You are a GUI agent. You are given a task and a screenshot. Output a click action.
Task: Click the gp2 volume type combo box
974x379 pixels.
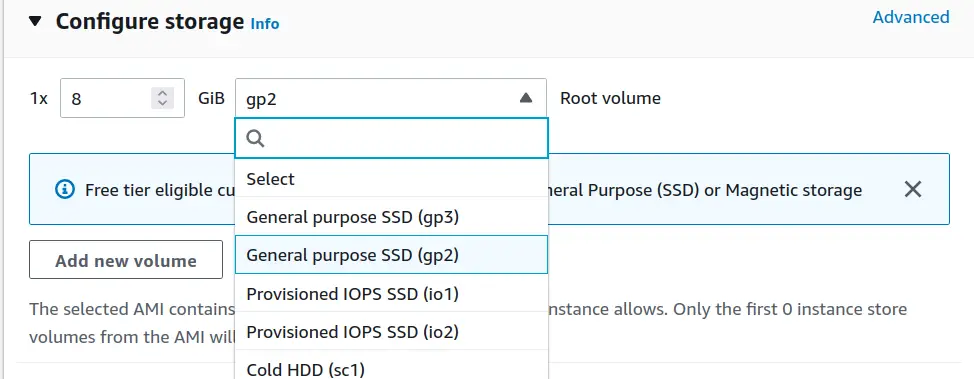[391, 98]
